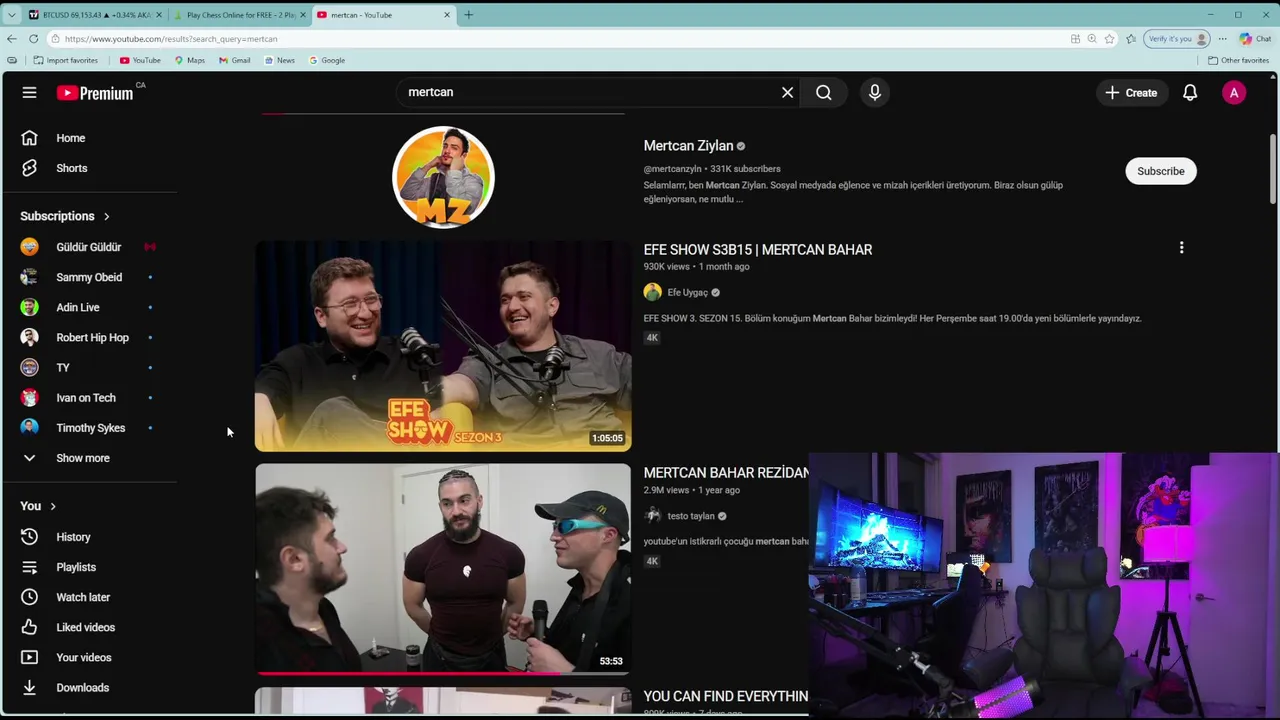Start voice search with the microphone icon

click(x=875, y=92)
